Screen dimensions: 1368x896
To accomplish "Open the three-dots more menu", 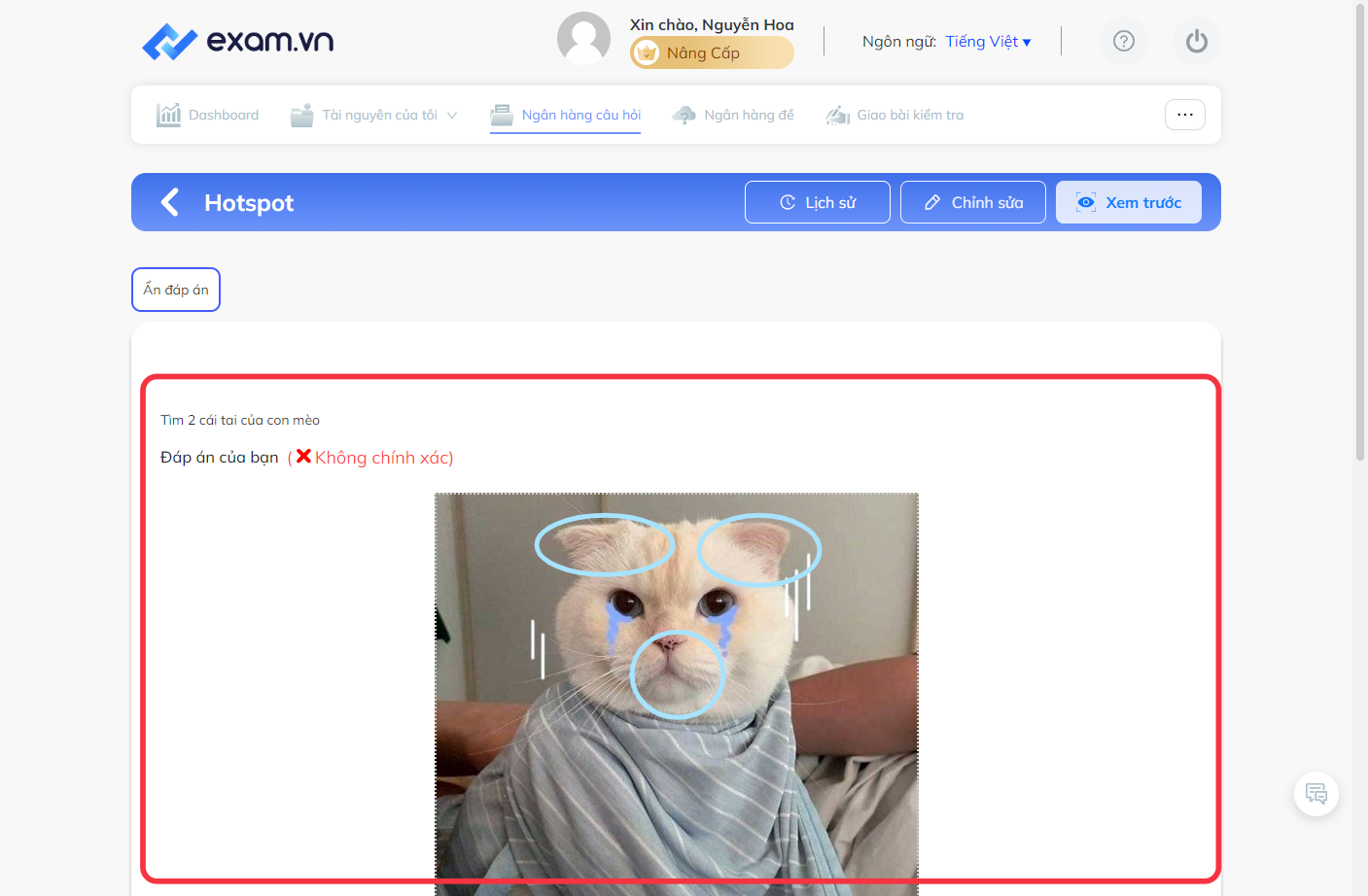I will pyautogui.click(x=1185, y=115).
